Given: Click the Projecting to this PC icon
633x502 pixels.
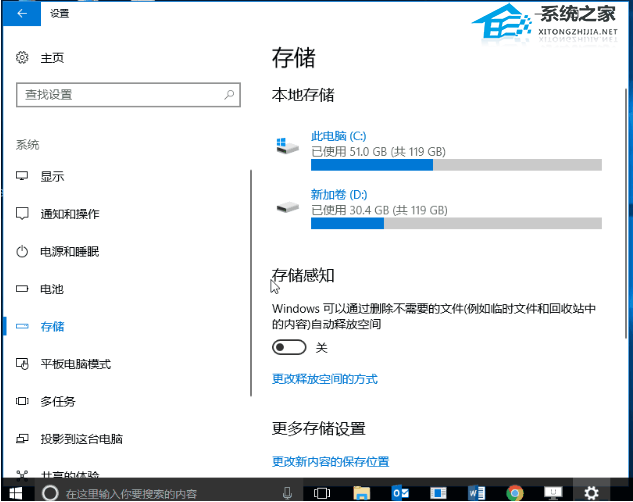Looking at the screenshot, I should click(22, 439).
